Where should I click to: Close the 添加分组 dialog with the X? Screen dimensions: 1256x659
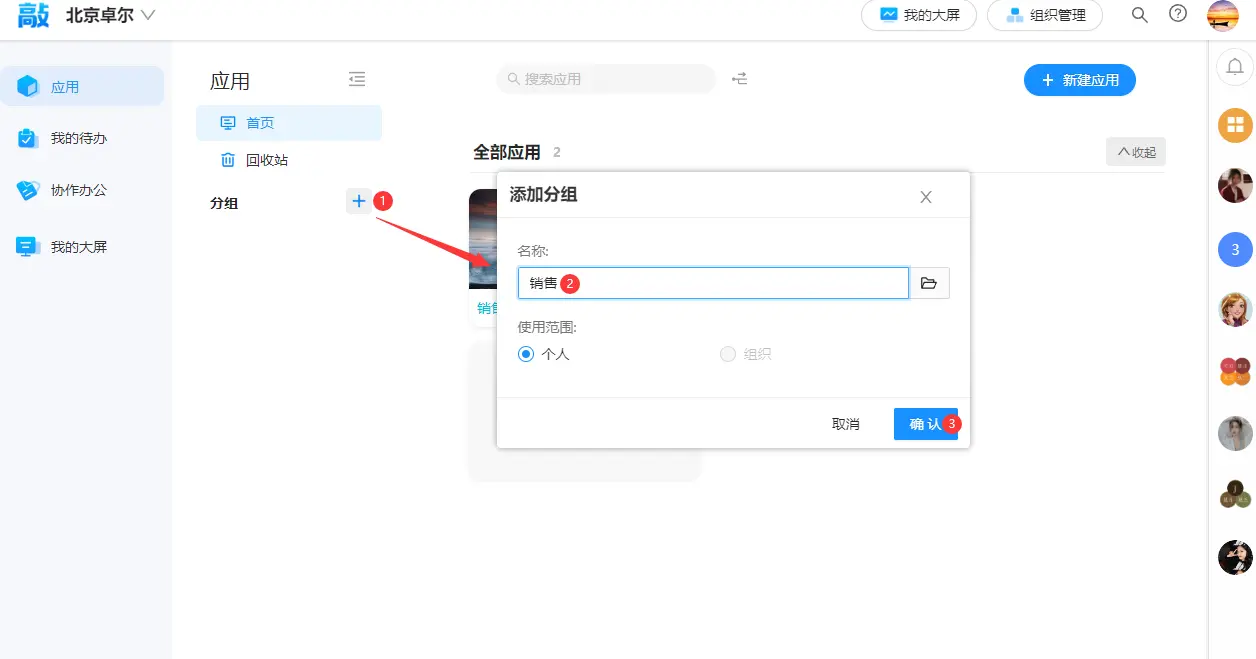(x=926, y=197)
